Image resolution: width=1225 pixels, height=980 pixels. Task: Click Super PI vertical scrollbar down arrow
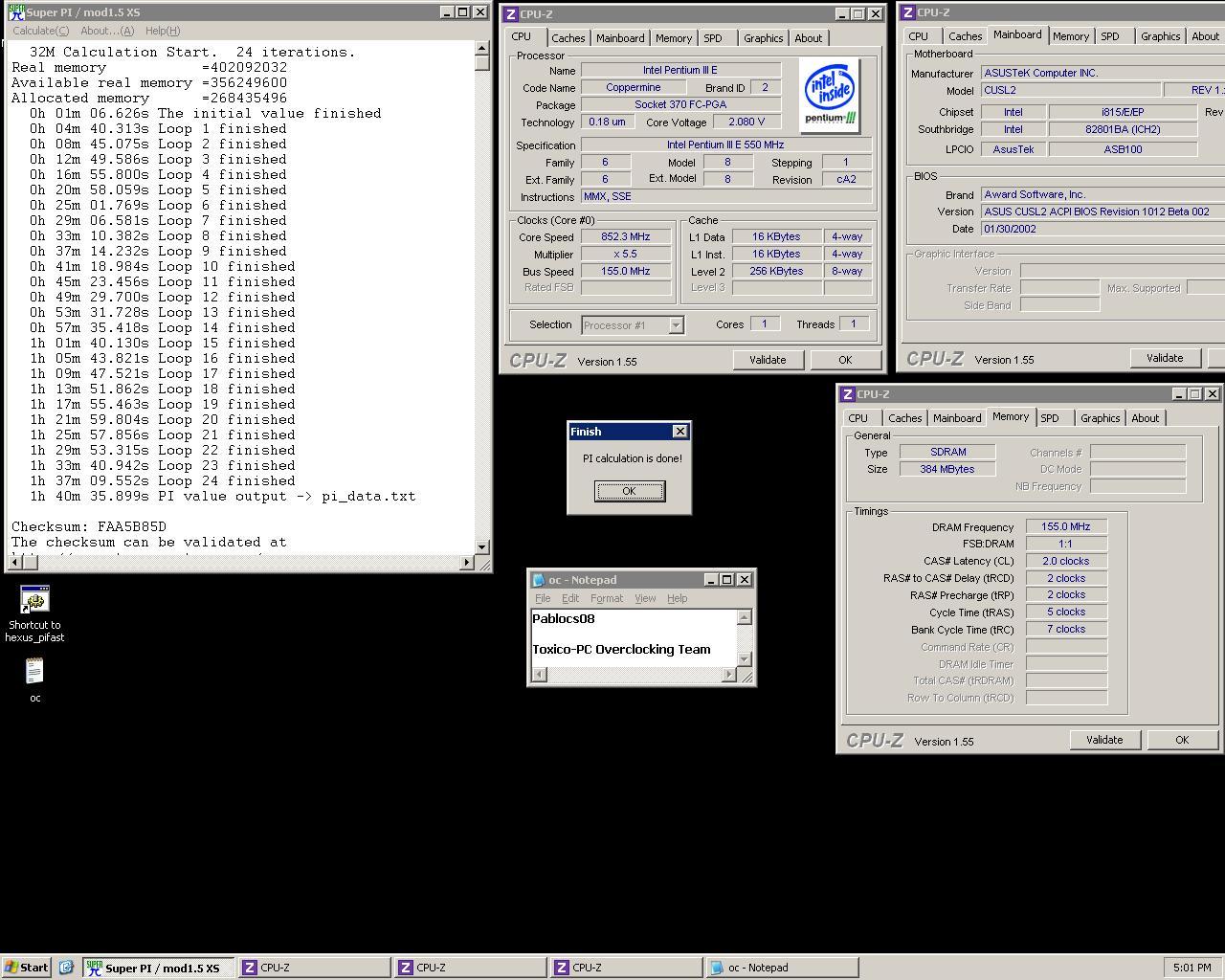coord(482,547)
